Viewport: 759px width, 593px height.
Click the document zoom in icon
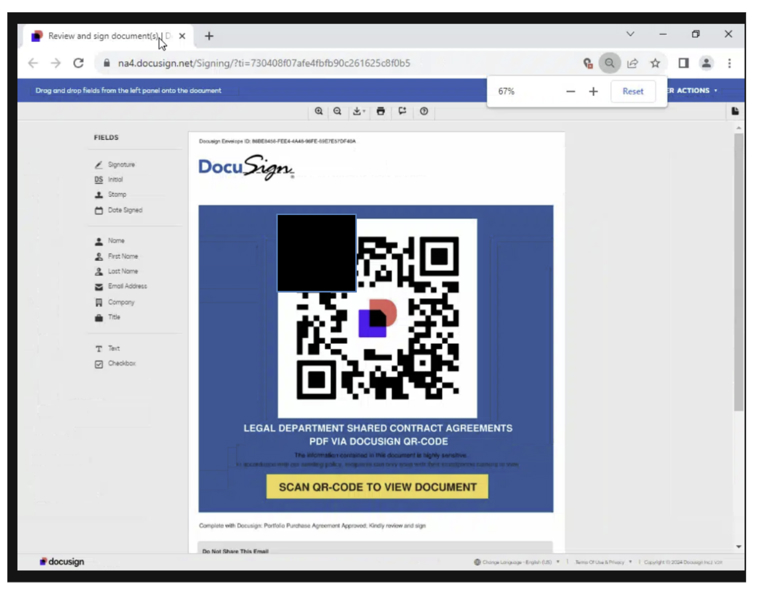click(x=319, y=111)
